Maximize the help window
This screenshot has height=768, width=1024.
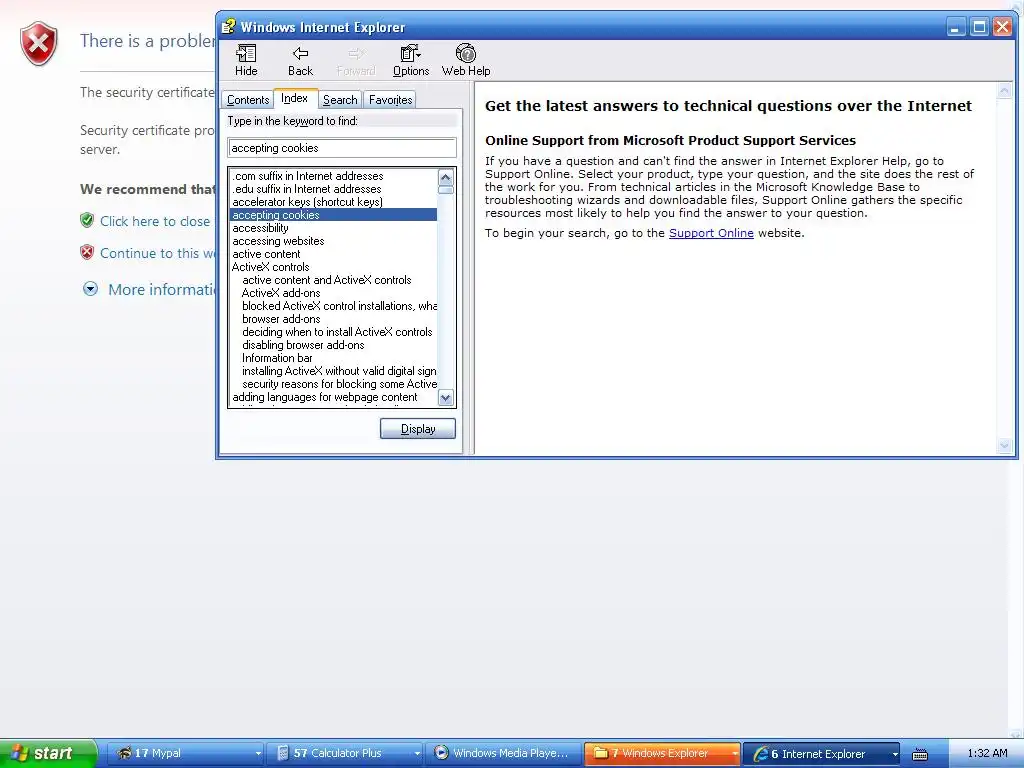979,27
